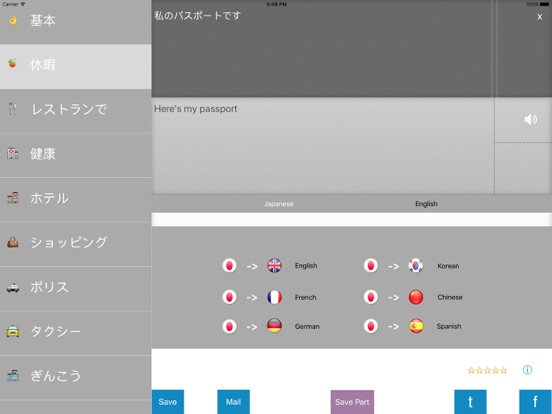Image resolution: width=552 pixels, height=414 pixels.
Task: Click the UK flag icon
Action: click(x=274, y=266)
